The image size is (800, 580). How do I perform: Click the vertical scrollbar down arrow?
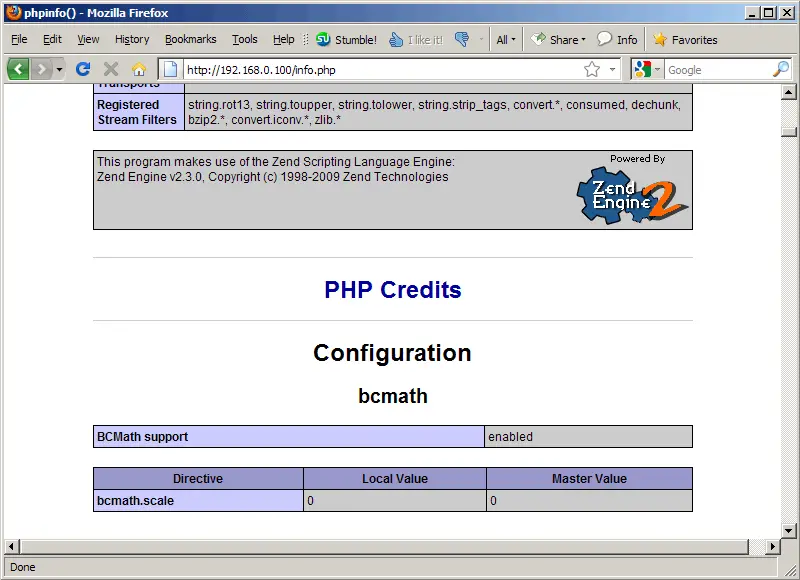788,531
